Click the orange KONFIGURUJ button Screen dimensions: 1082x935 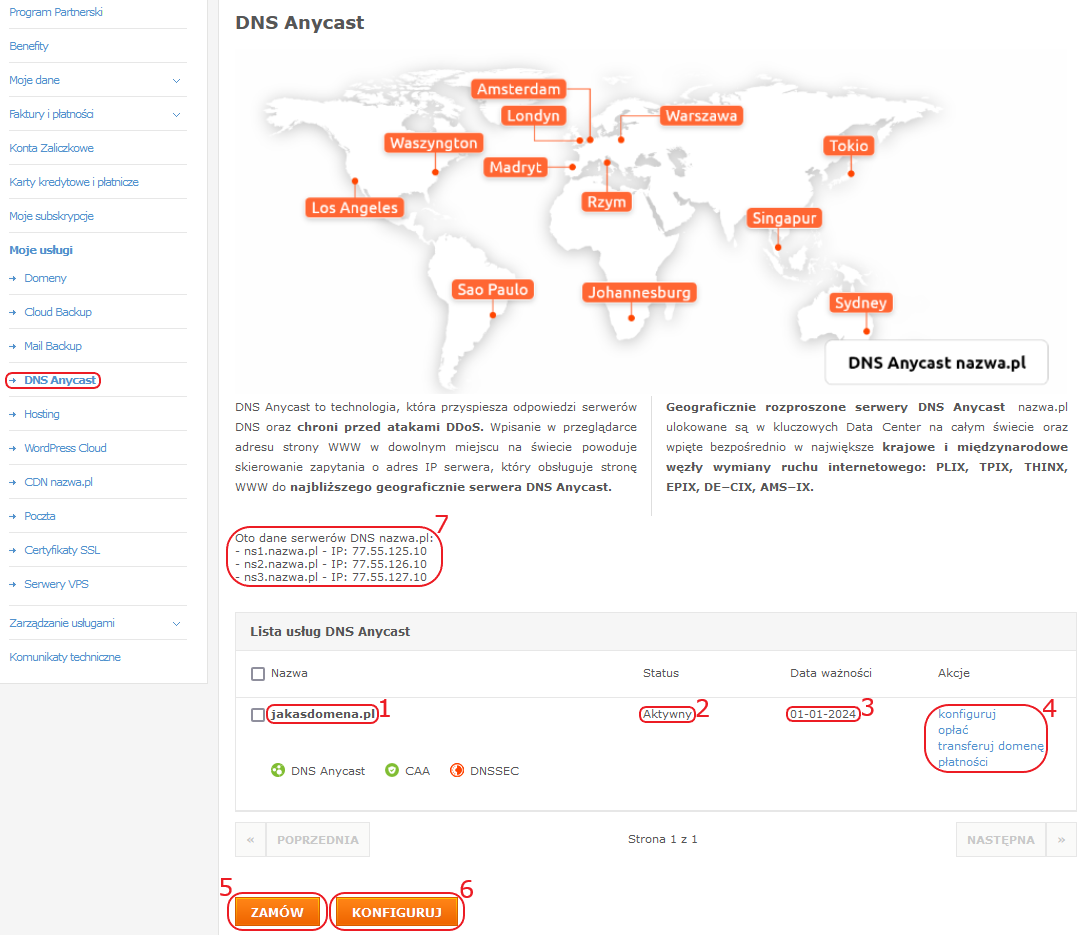point(397,912)
